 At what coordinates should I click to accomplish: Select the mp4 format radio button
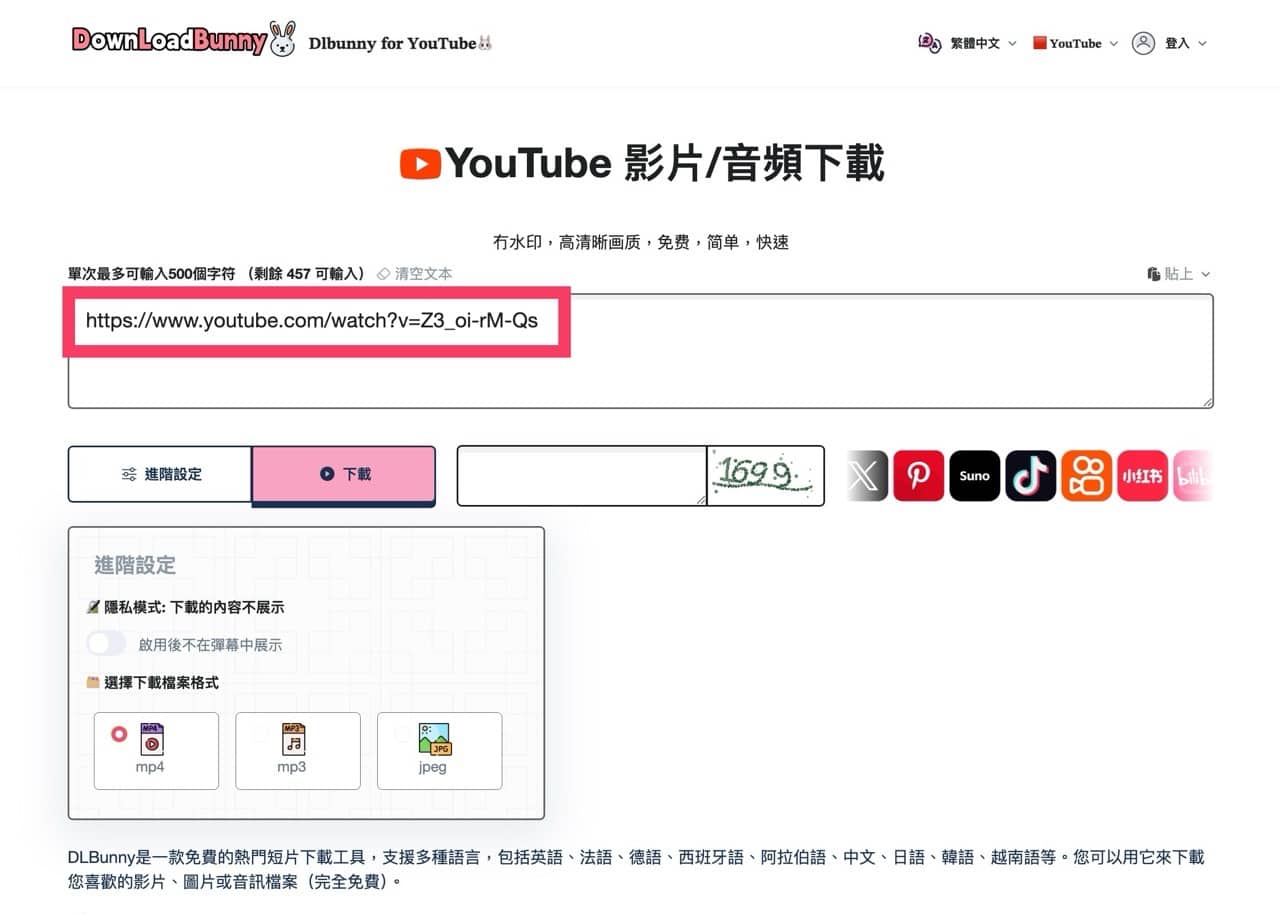tap(119, 734)
